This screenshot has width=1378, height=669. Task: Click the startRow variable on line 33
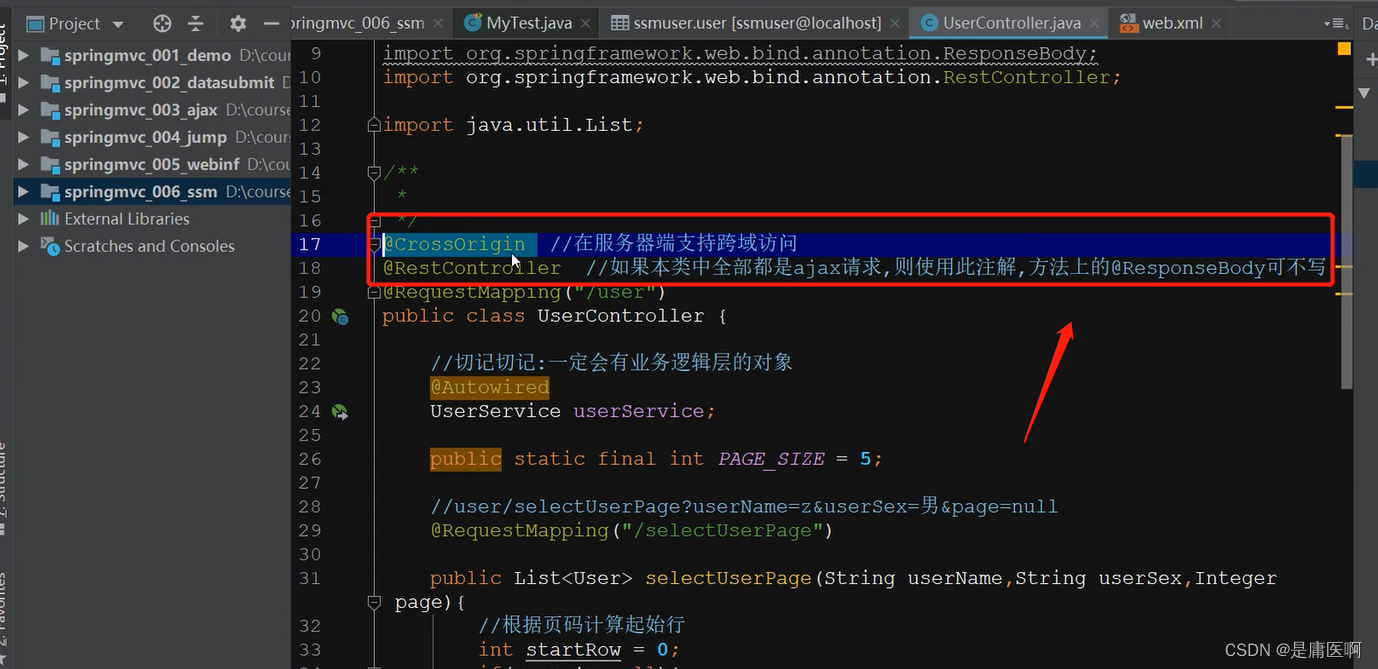point(573,649)
